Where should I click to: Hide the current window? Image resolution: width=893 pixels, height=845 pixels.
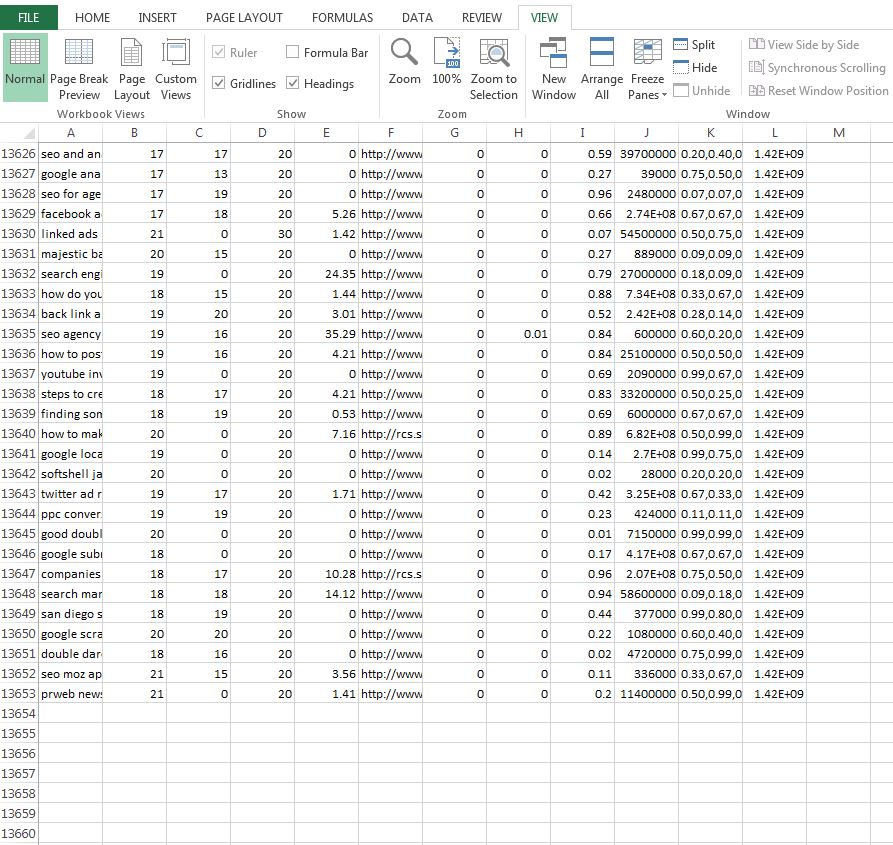695,68
